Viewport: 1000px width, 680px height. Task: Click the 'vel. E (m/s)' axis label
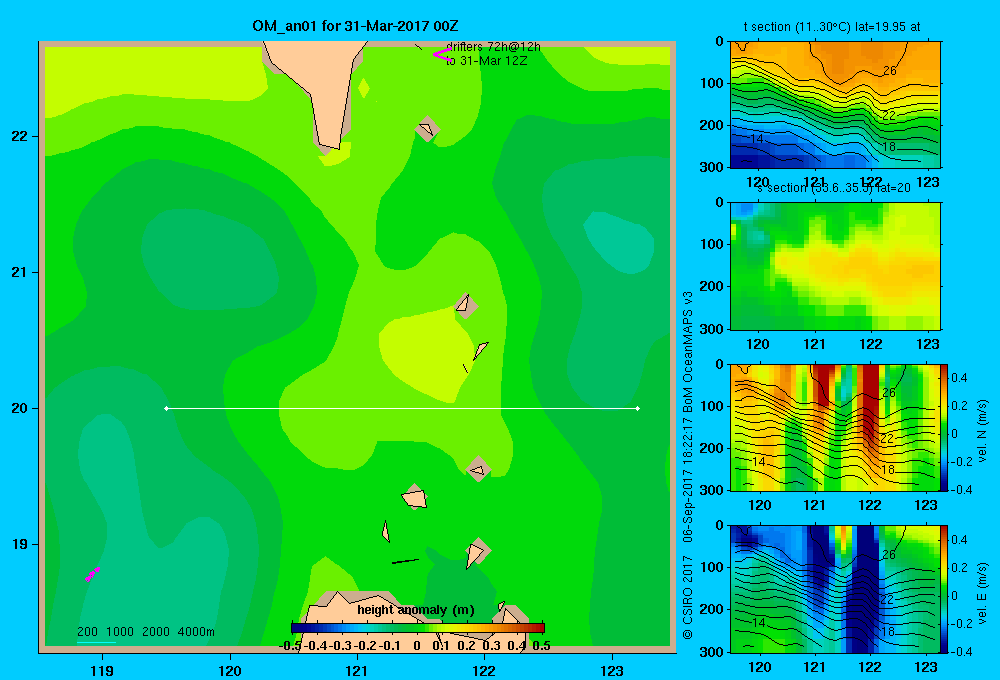983,592
